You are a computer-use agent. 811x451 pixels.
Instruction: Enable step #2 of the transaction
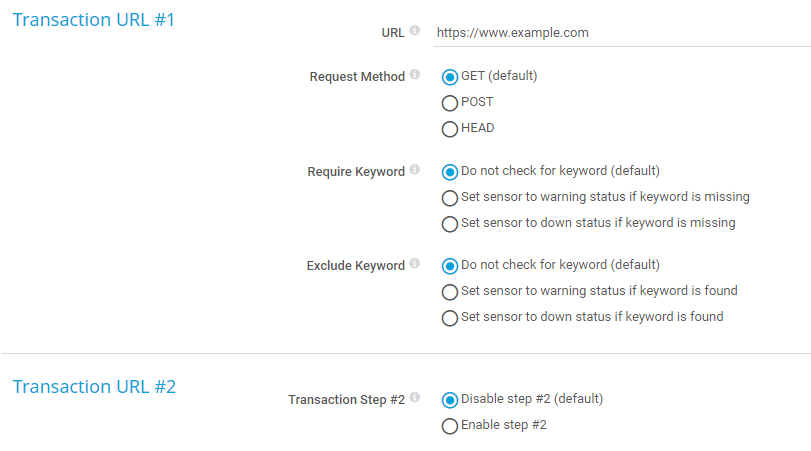pyautogui.click(x=450, y=426)
